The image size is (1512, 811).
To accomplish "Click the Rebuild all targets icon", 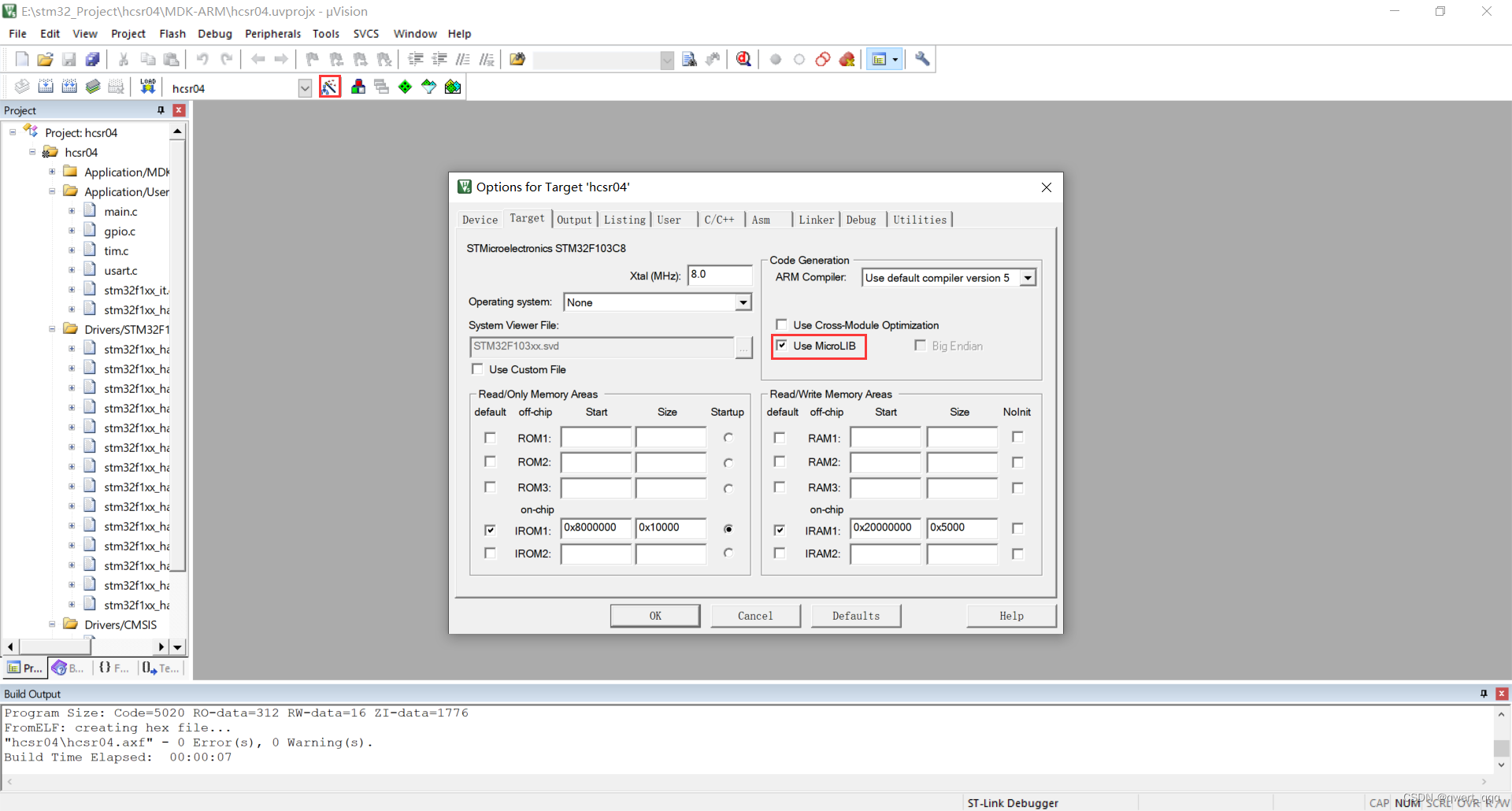I will pos(69,87).
